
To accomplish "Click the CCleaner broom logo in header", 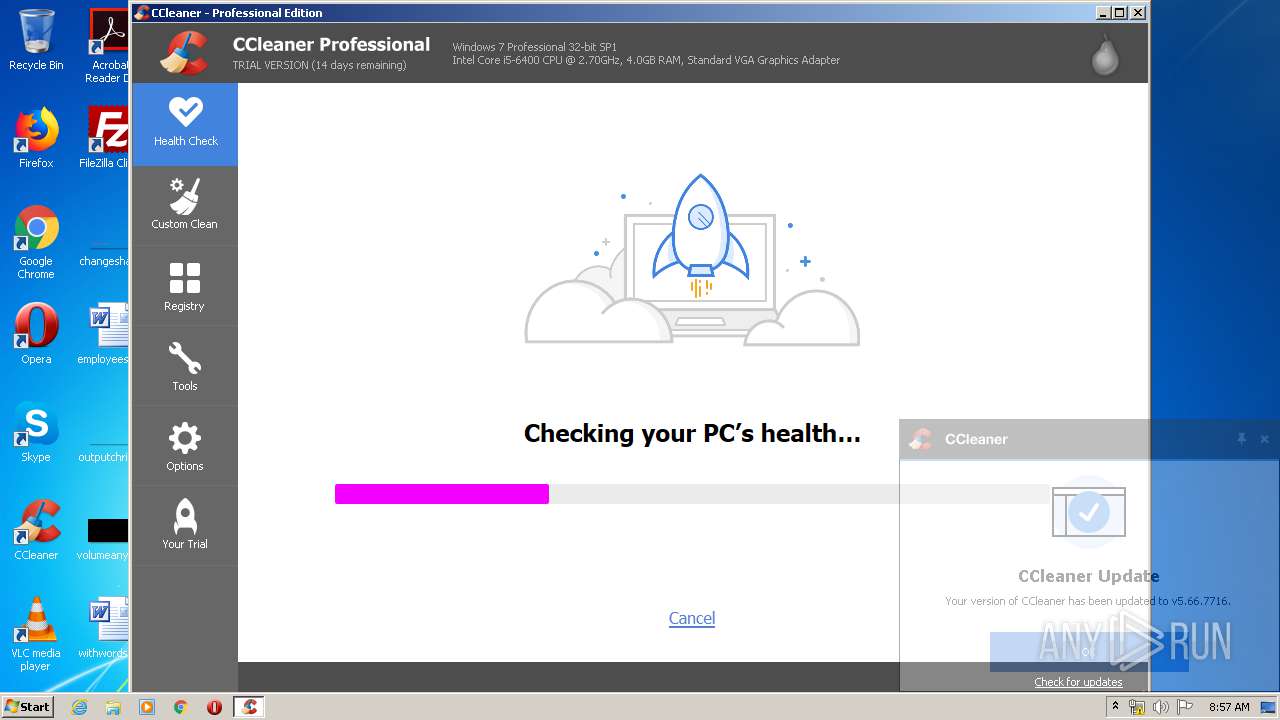I will [x=184, y=54].
